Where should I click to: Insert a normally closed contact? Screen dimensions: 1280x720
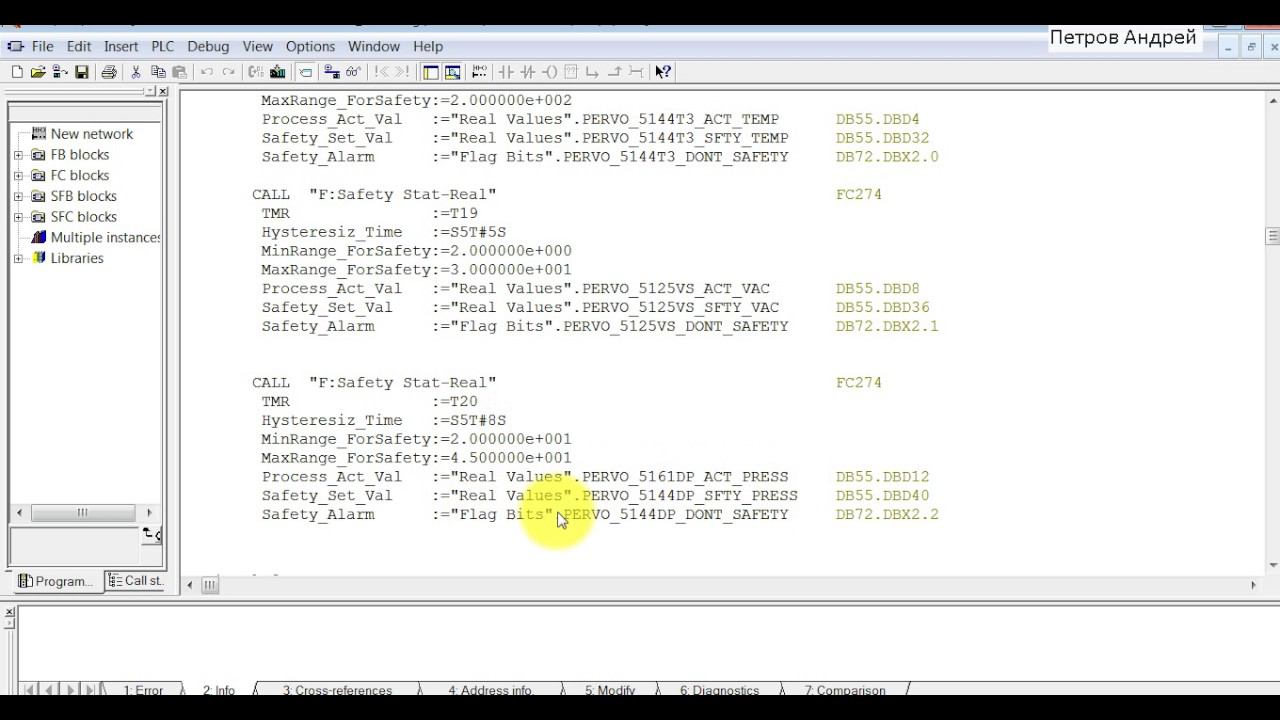click(x=528, y=72)
